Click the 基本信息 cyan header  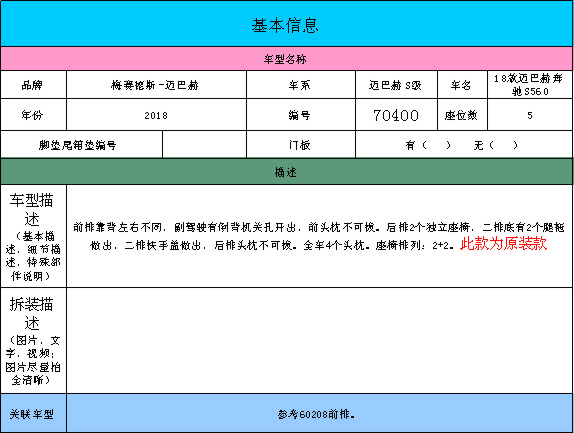[286, 24]
